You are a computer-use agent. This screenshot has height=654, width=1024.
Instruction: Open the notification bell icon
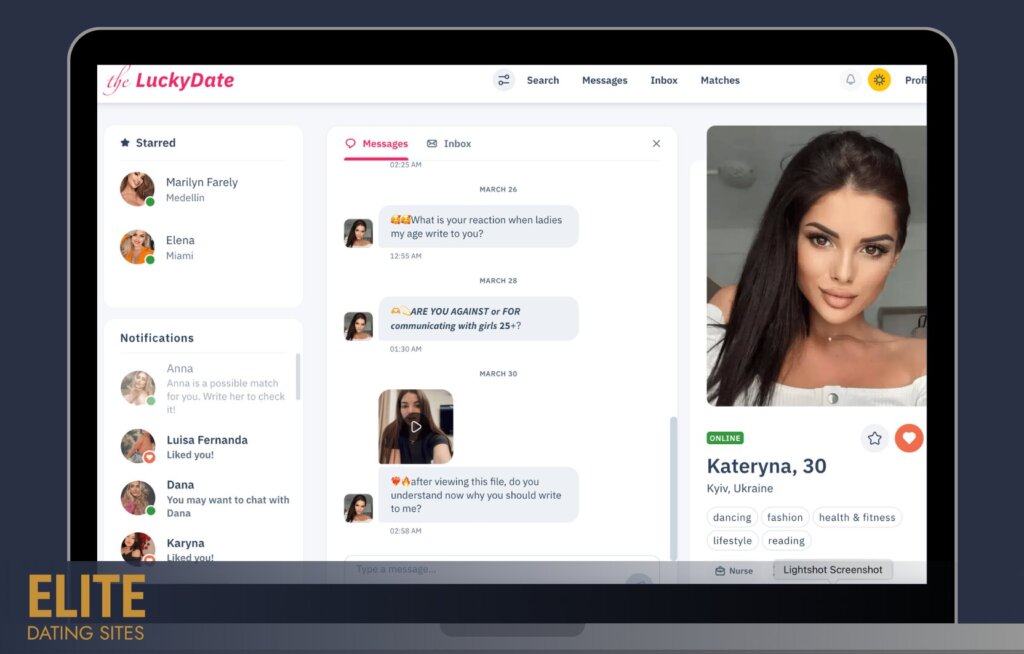[x=851, y=80]
